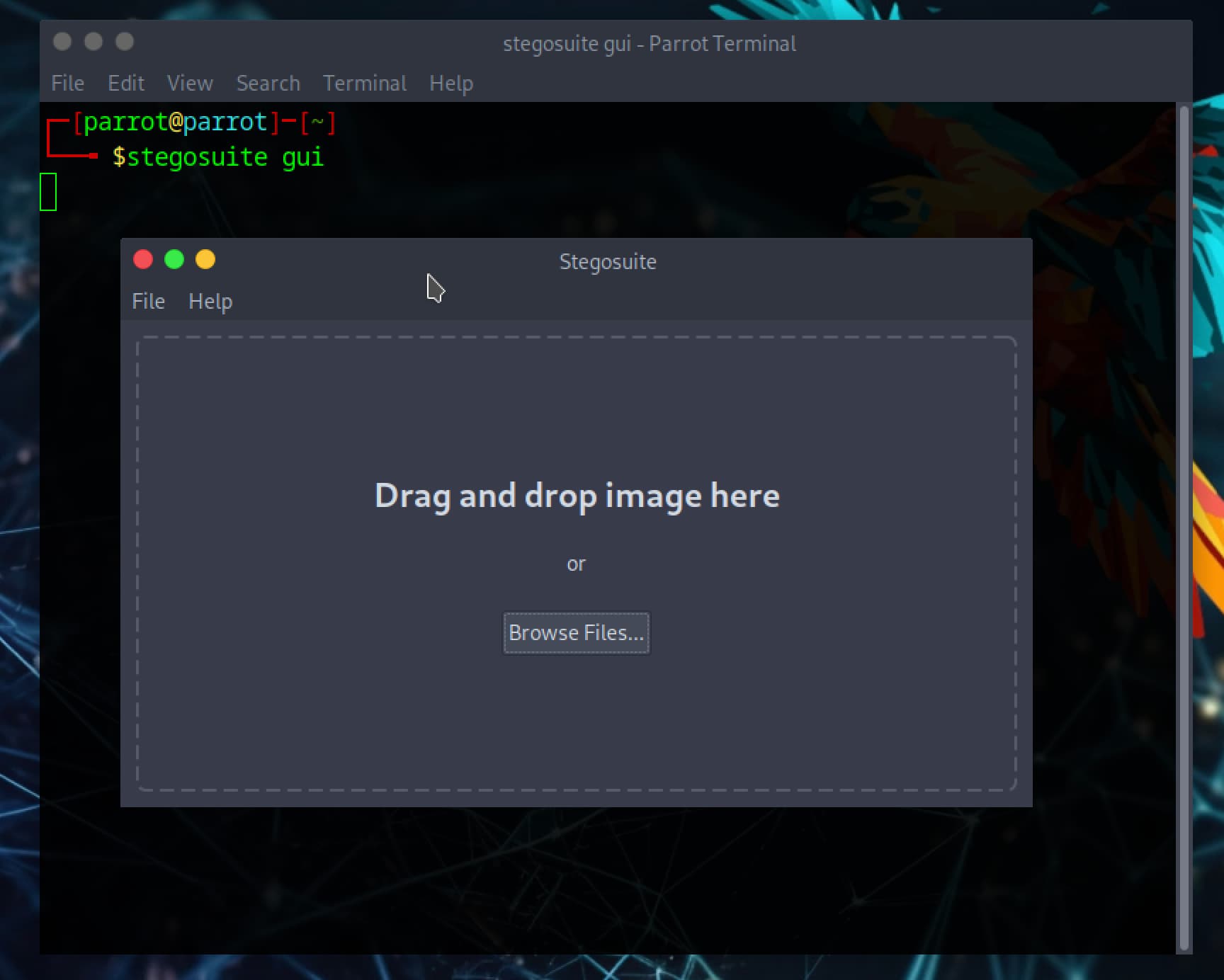Open the Terminal menu in menu bar

365,84
